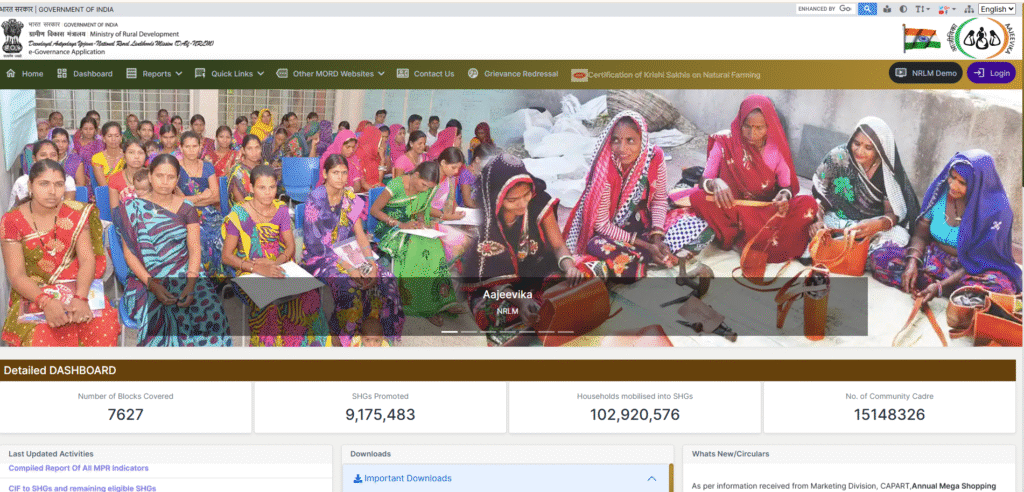
Task: Click the 7627 blocks covered value
Action: pyautogui.click(x=125, y=415)
